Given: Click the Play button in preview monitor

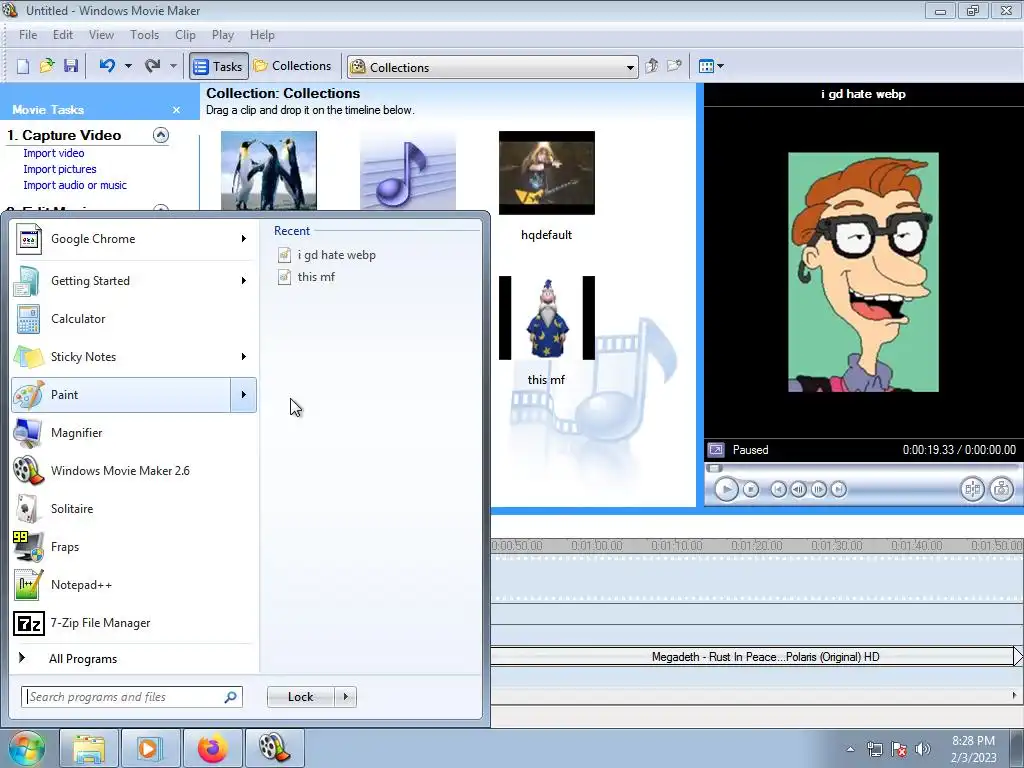Looking at the screenshot, I should [726, 489].
